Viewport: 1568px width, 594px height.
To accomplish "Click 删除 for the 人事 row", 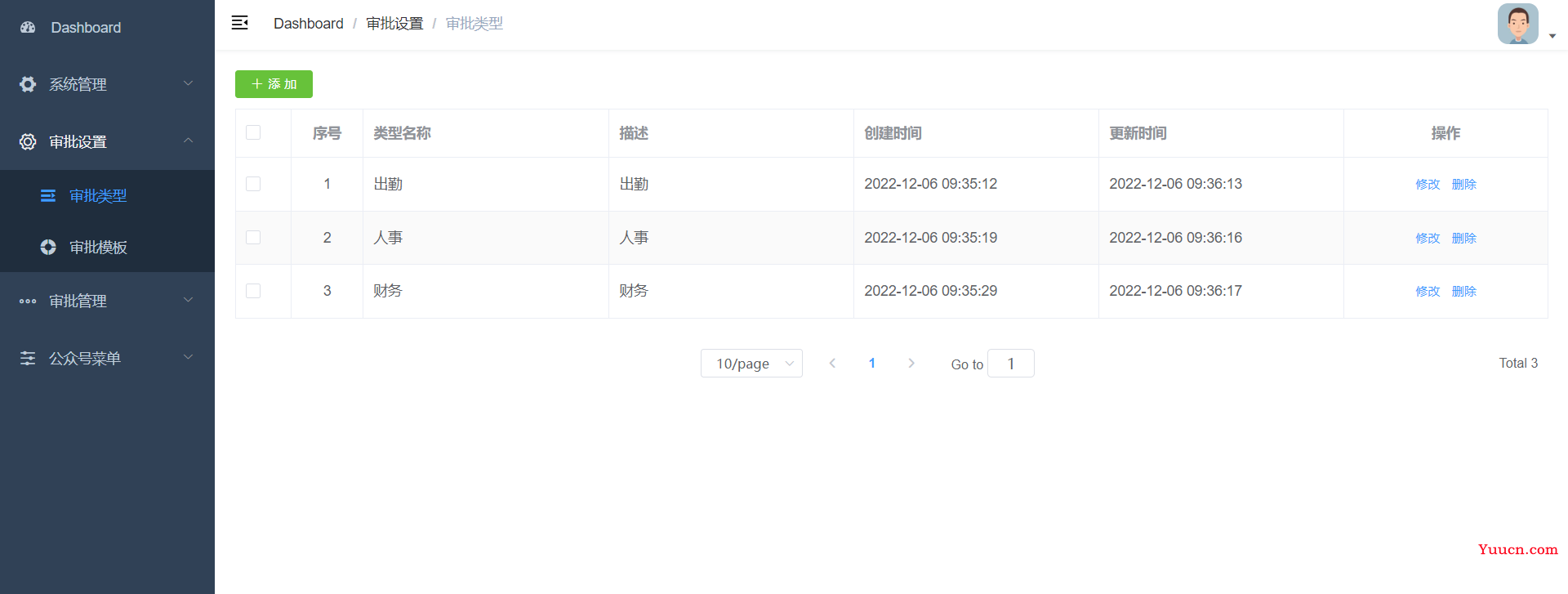I will (x=1464, y=239).
